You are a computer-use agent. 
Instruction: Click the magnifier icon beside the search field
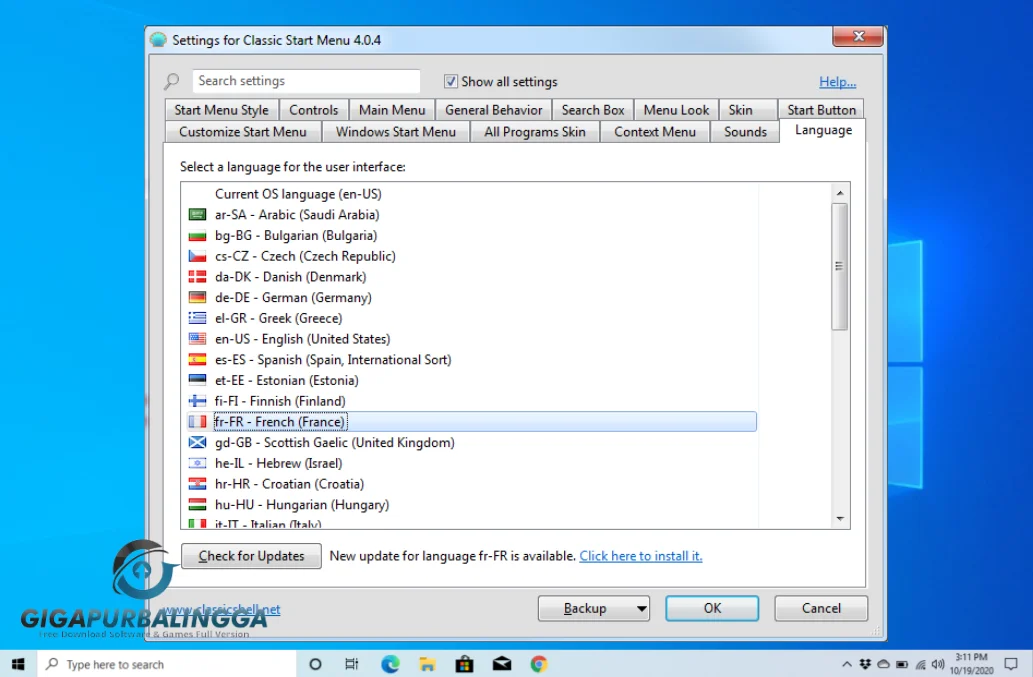click(x=171, y=81)
